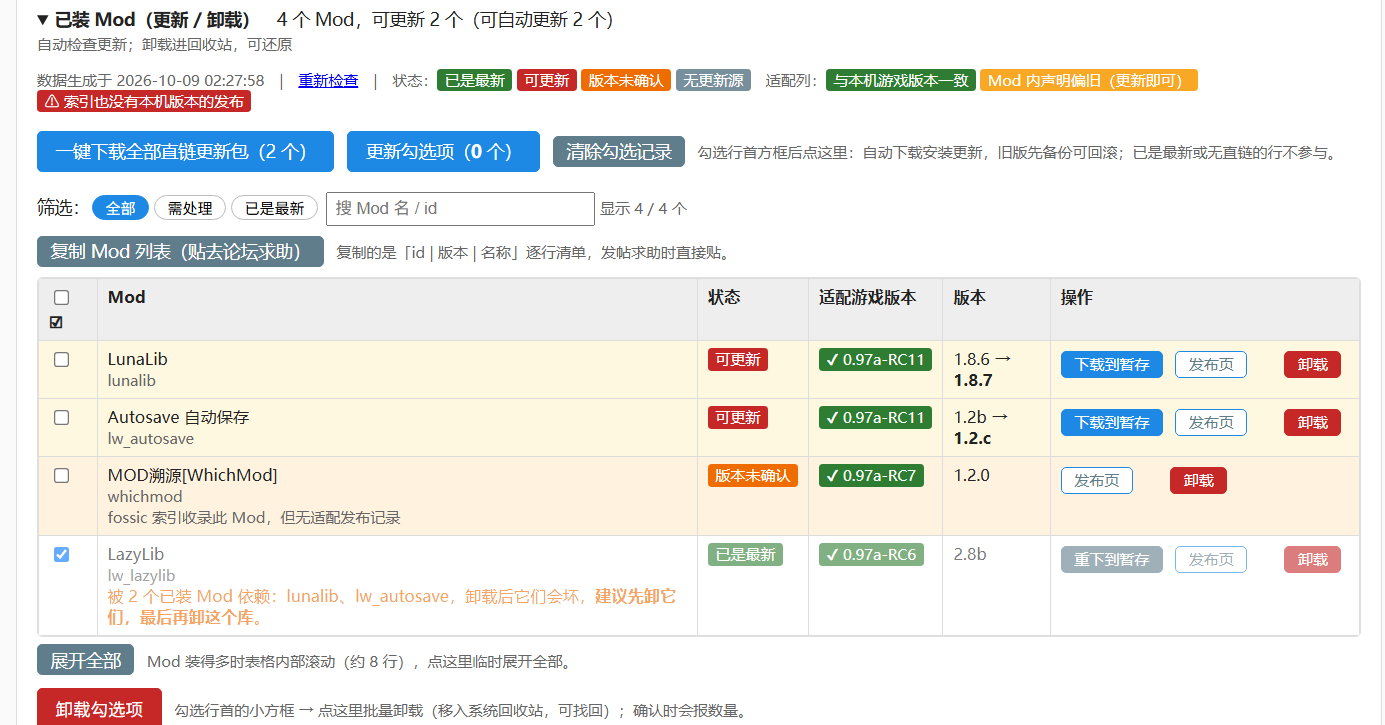Open 发布页 for MOD溯源[WhichMod]
The width and height of the screenshot is (1385, 725).
[x=1097, y=481]
